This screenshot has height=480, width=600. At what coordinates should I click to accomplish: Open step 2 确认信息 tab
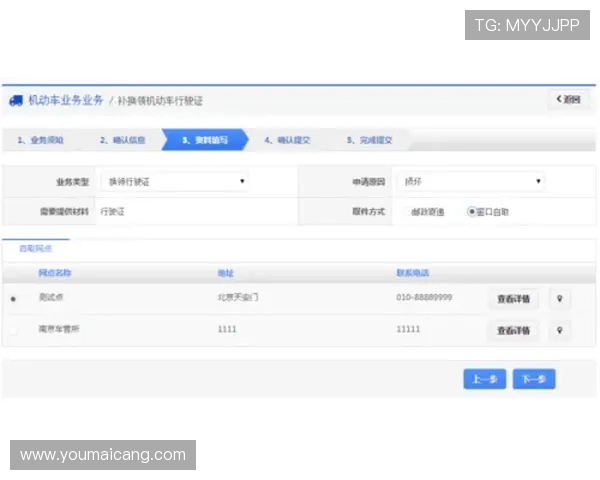tap(122, 140)
